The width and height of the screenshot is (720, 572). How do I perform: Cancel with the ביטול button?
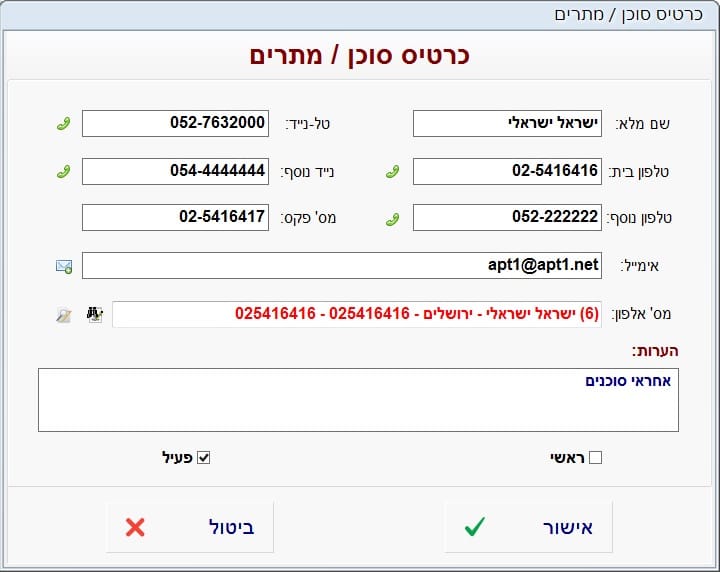[189, 527]
